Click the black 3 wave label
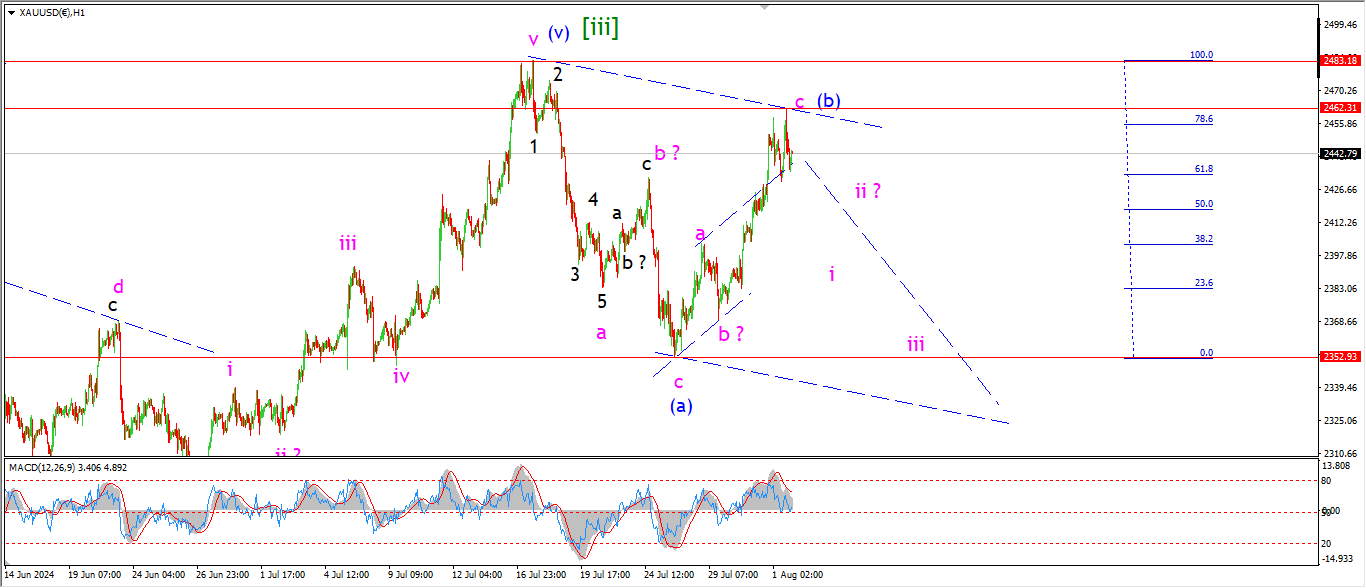 tap(575, 274)
